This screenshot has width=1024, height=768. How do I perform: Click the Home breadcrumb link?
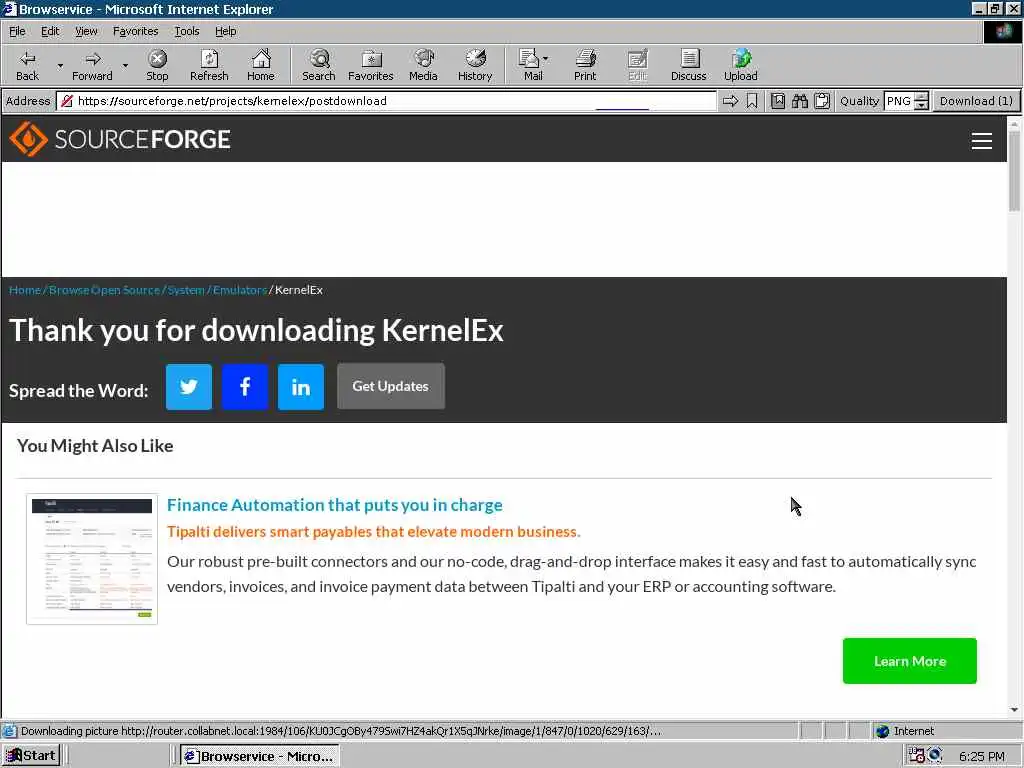(x=25, y=290)
